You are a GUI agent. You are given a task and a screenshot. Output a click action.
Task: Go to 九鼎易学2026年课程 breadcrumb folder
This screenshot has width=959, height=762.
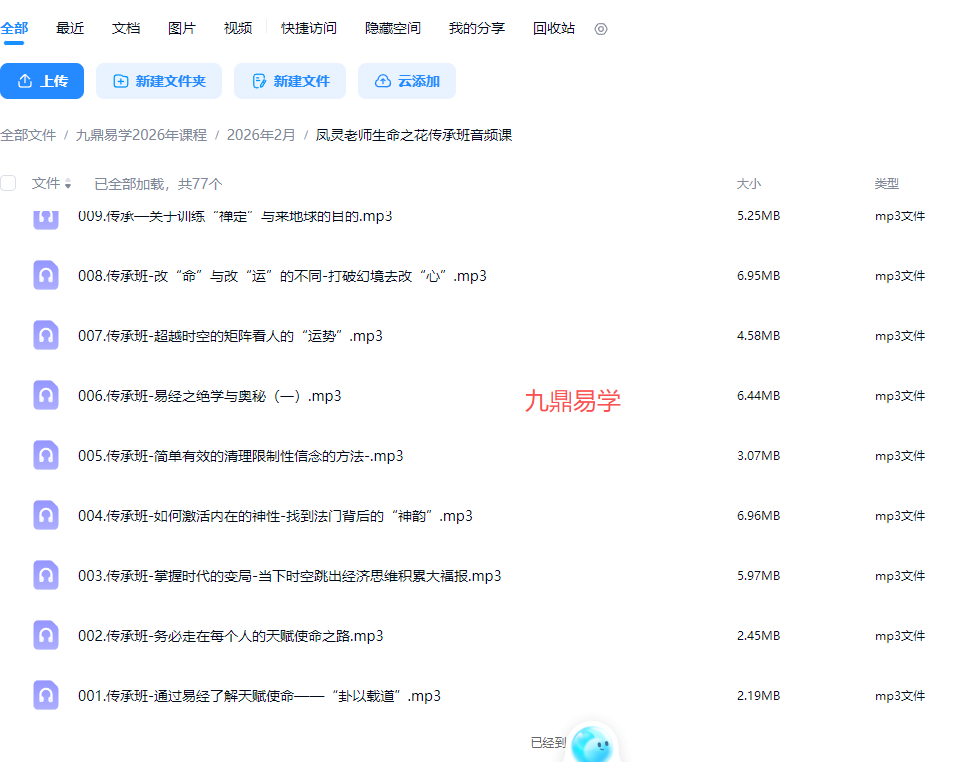coord(141,135)
